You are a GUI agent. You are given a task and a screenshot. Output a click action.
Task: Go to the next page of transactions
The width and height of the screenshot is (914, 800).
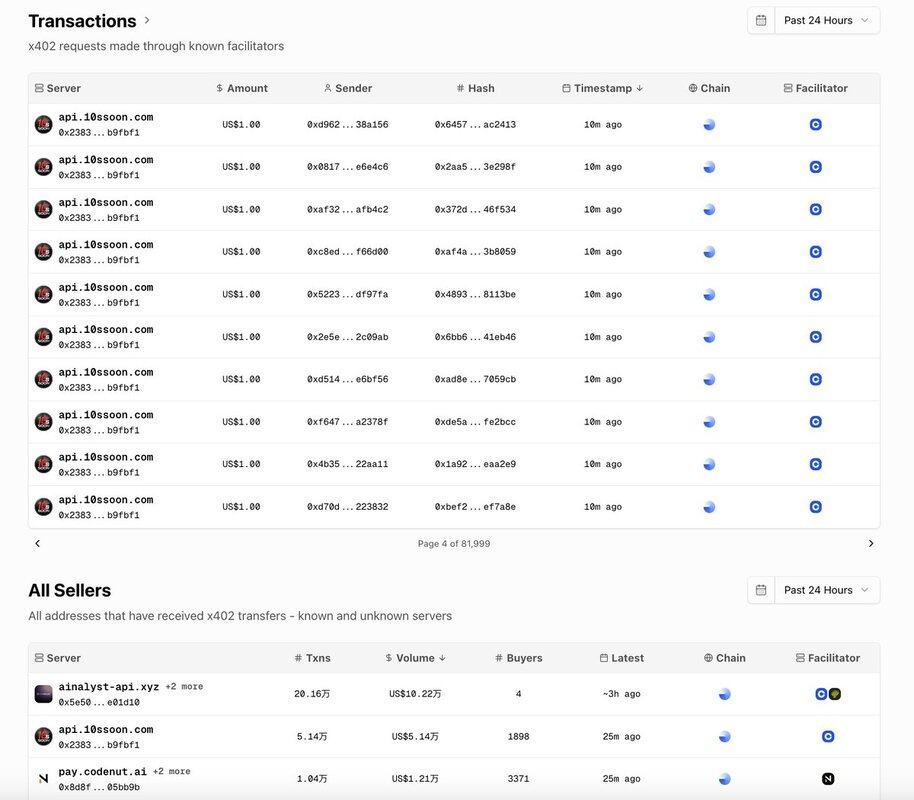point(870,544)
